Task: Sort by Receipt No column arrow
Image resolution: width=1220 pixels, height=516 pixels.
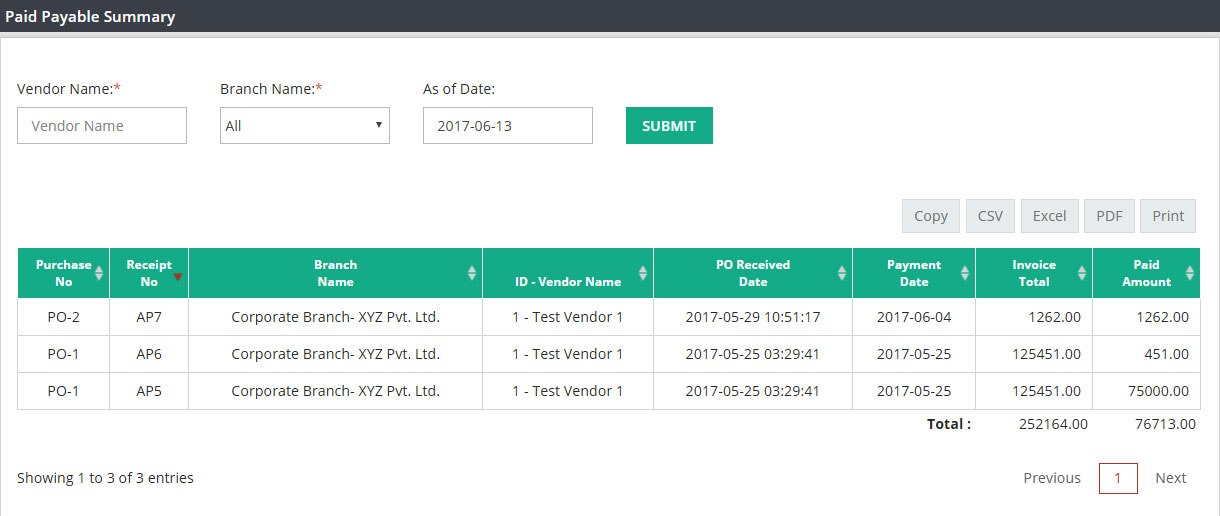Action: (178, 277)
